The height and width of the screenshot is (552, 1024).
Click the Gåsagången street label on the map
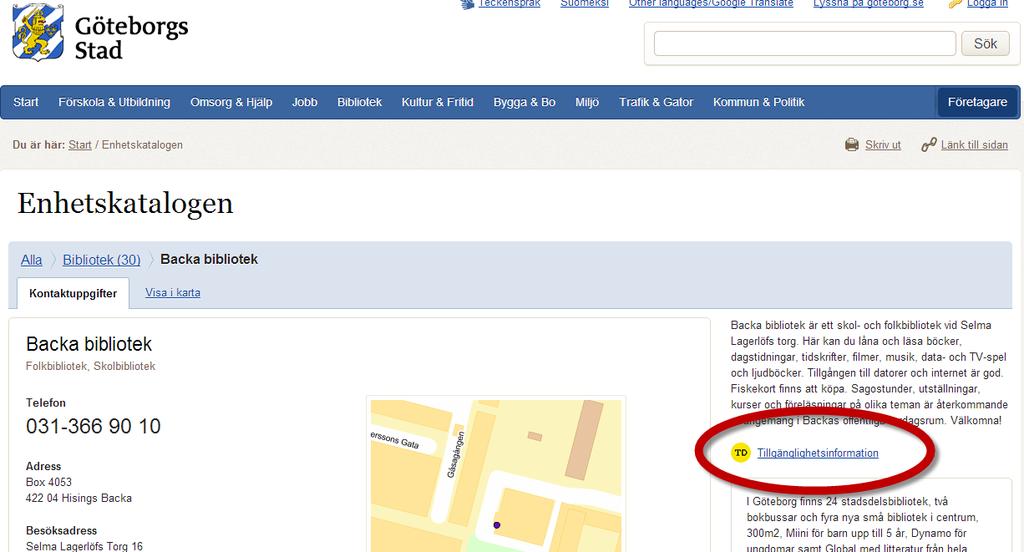tap(455, 455)
